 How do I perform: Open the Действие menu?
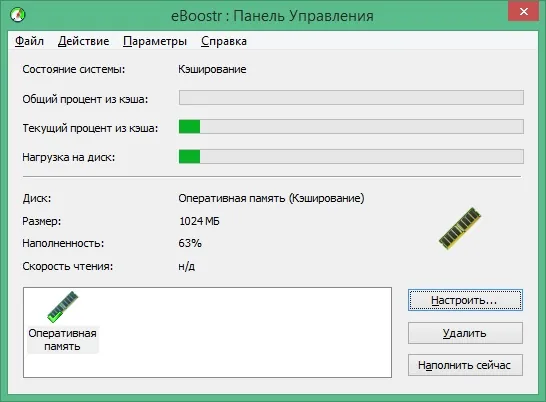(83, 41)
